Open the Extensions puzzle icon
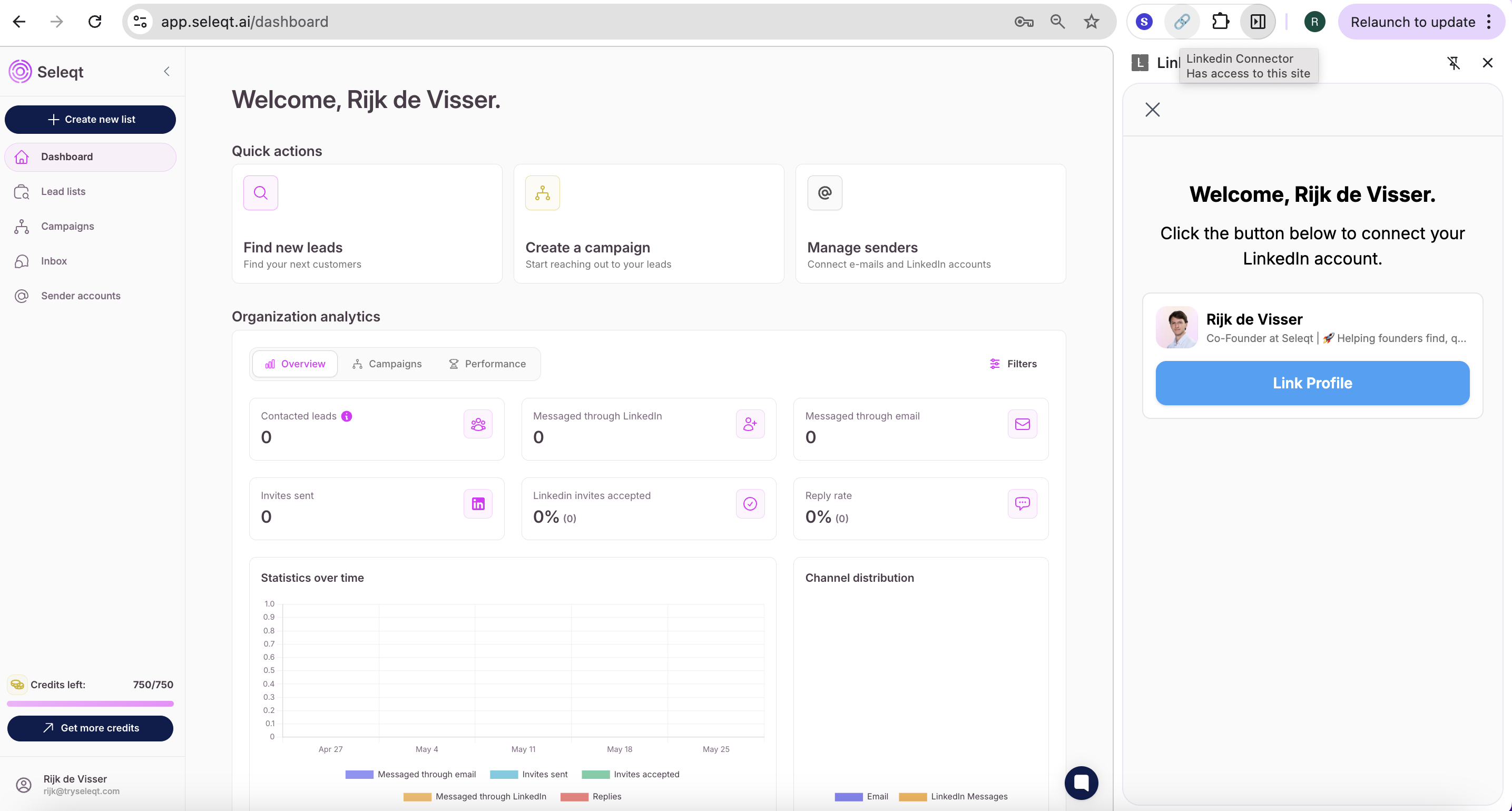Screen dimensions: 1512x811 [1220, 22]
